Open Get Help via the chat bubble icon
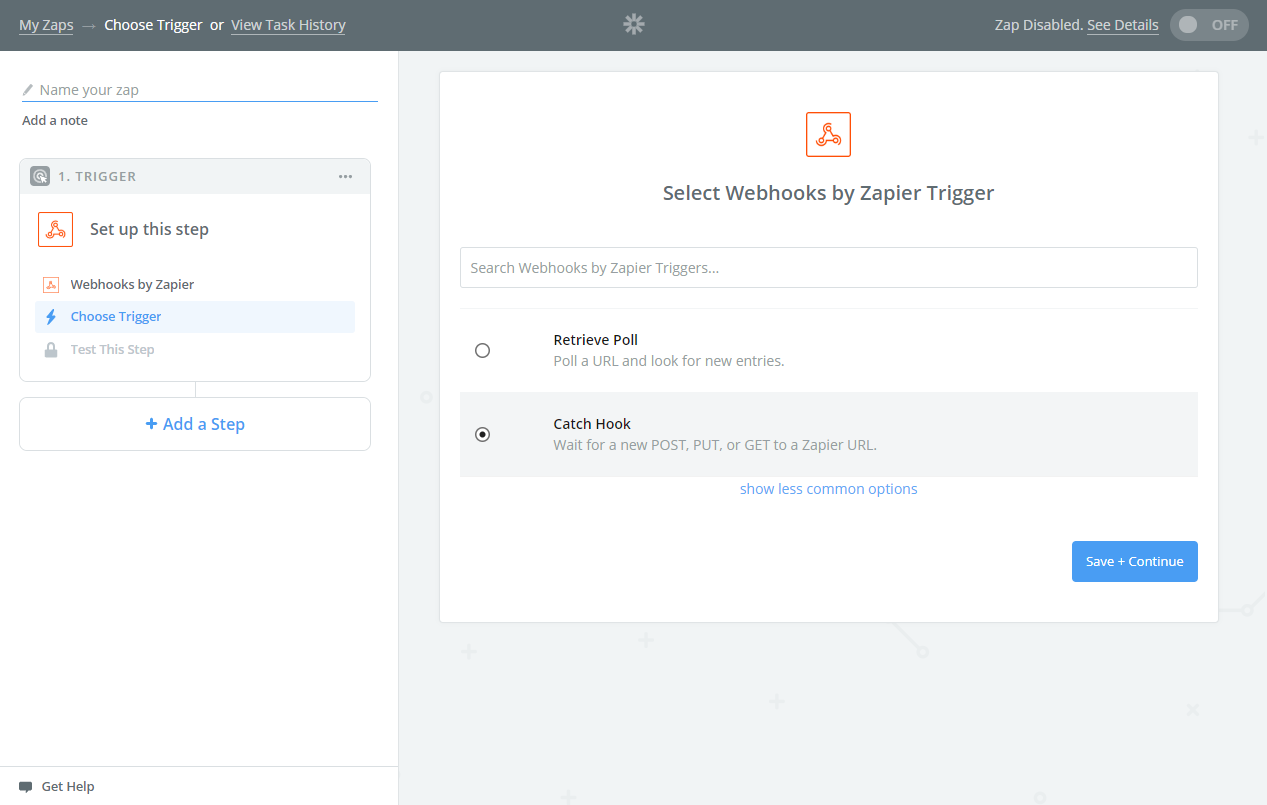 pos(27,786)
